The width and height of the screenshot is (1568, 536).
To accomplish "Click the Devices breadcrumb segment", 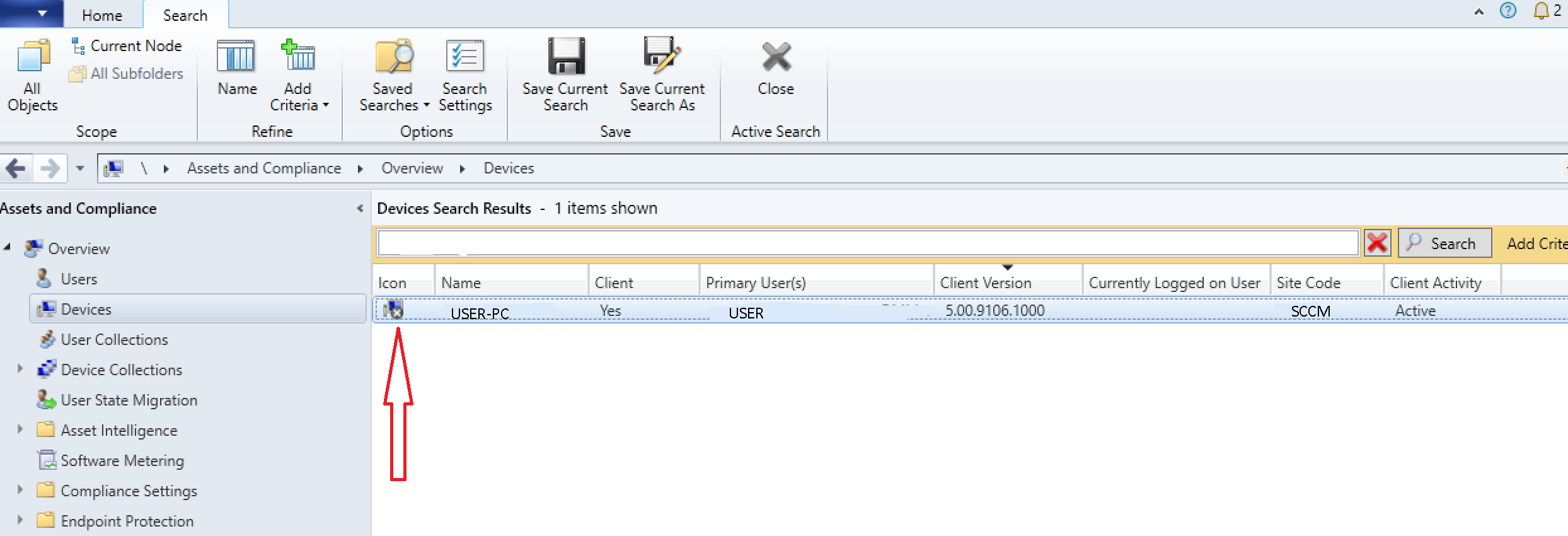I will pyautogui.click(x=509, y=168).
